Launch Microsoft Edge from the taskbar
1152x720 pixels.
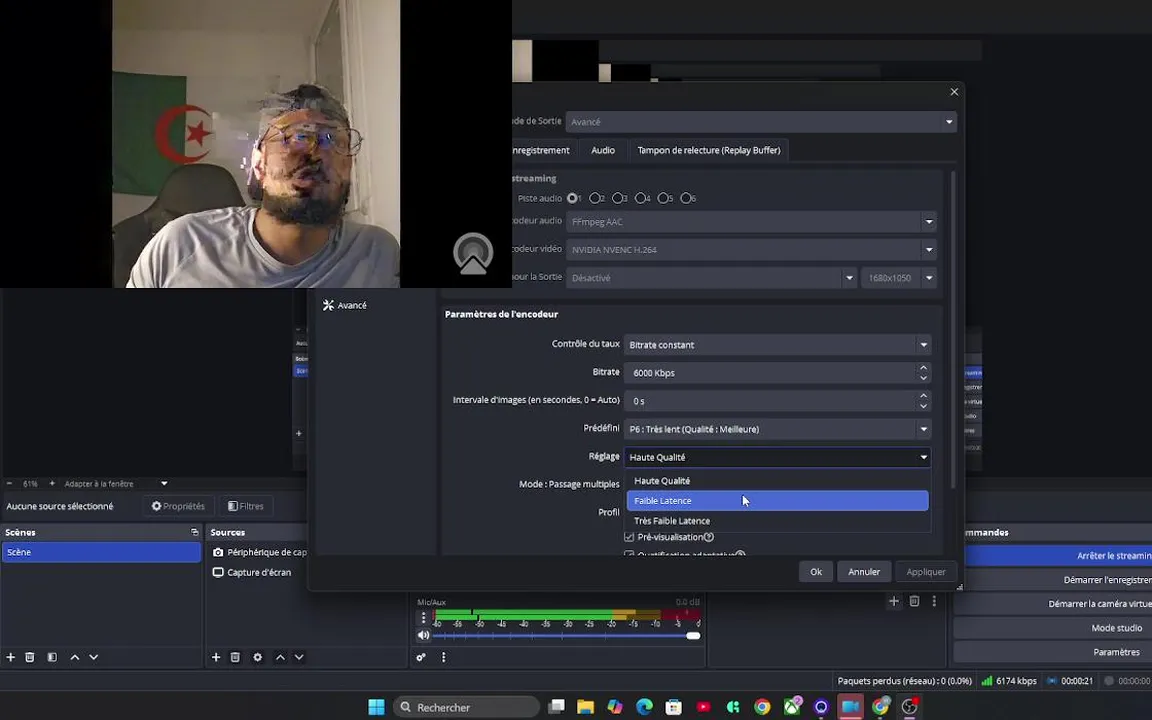click(644, 707)
